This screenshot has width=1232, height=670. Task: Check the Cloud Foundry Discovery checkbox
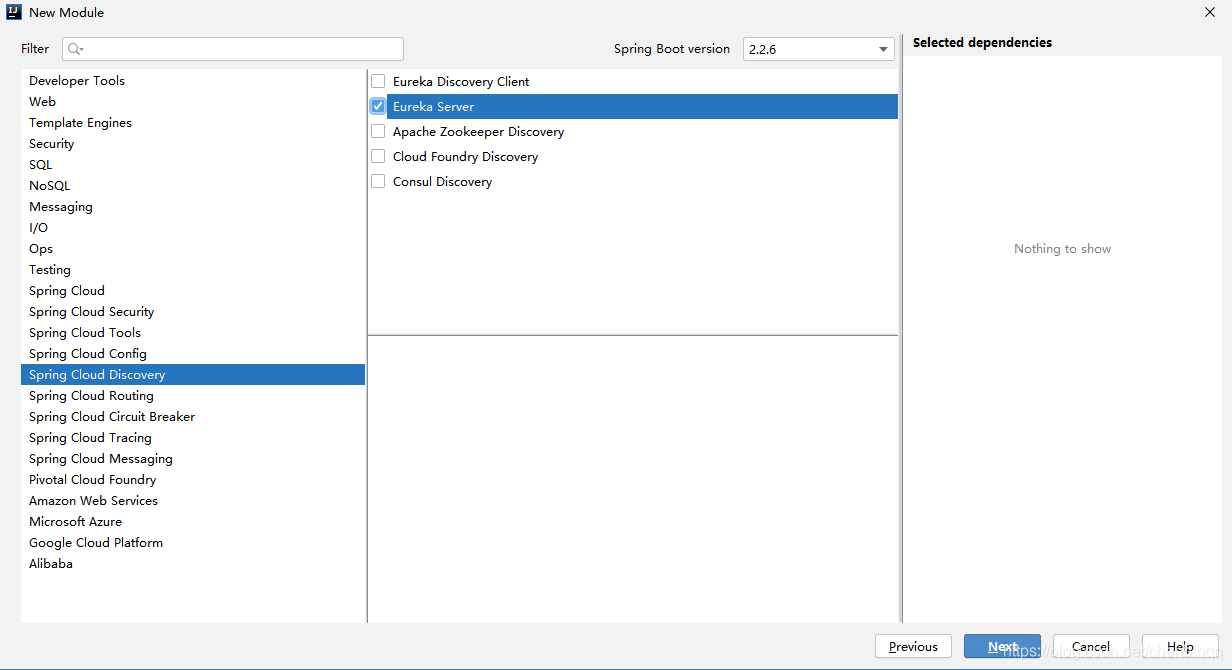point(378,156)
